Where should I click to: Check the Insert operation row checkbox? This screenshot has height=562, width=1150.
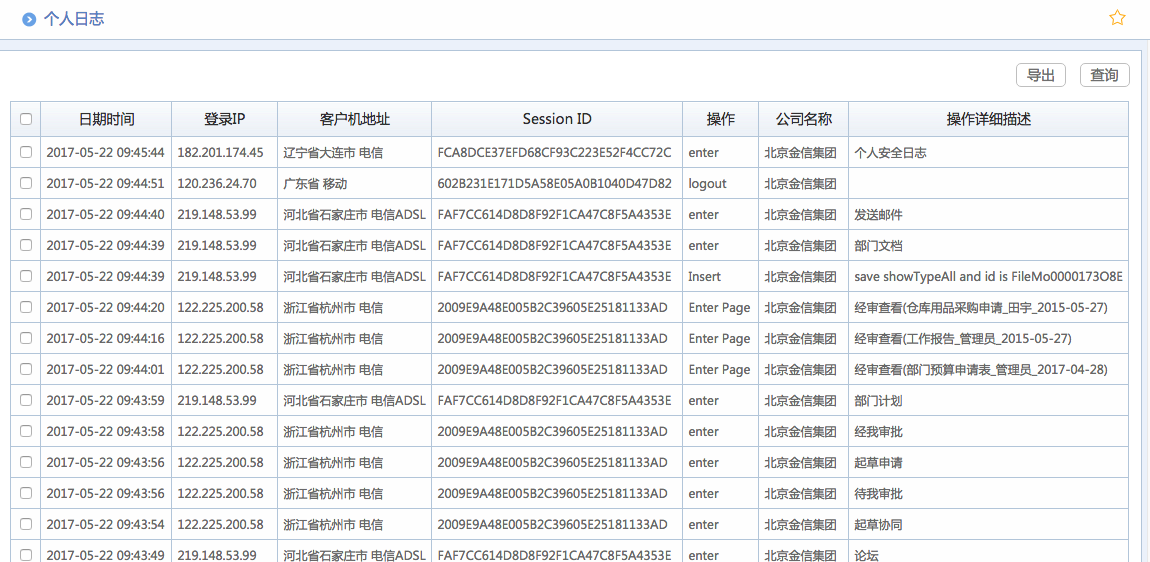tap(26, 277)
